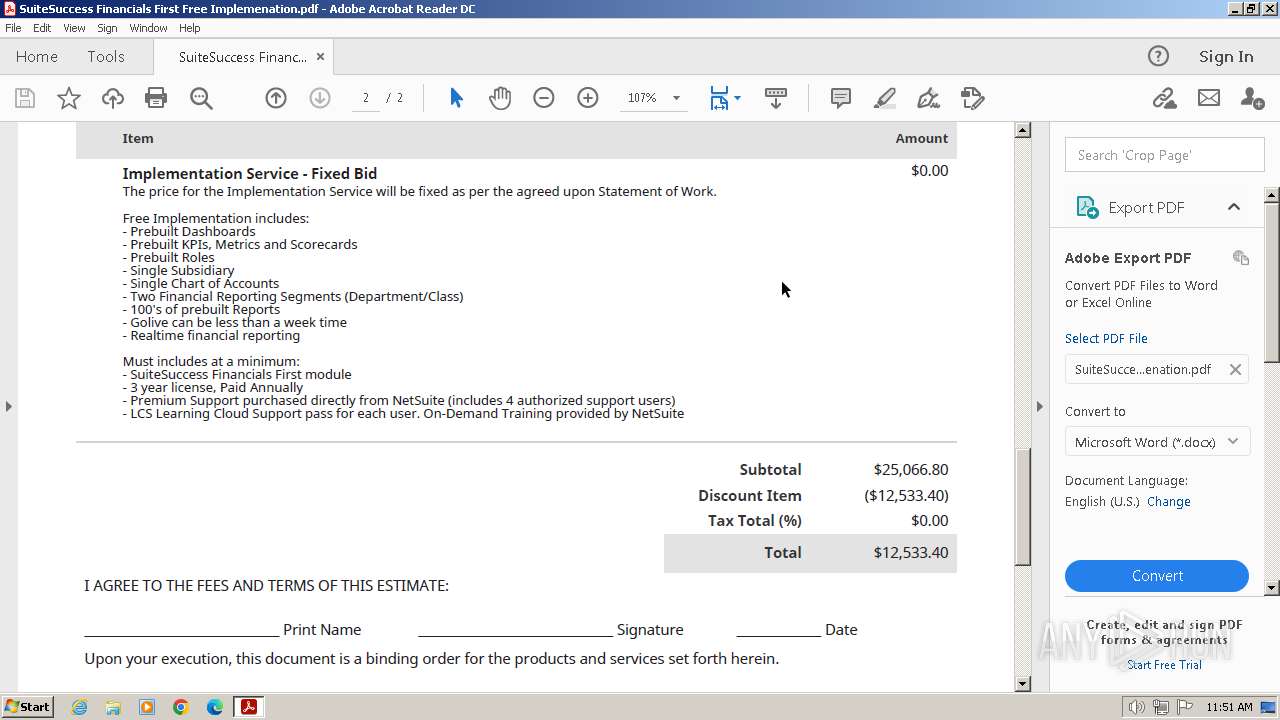Select the SuiteSuccess Financ... document tab

243,57
